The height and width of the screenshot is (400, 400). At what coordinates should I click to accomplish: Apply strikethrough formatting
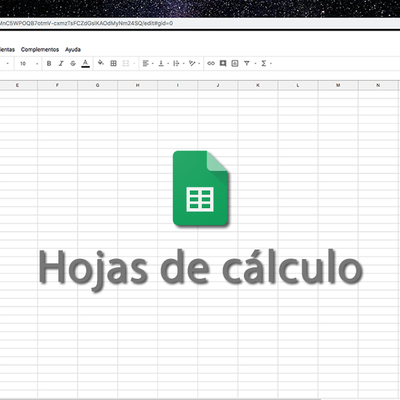tap(73, 63)
